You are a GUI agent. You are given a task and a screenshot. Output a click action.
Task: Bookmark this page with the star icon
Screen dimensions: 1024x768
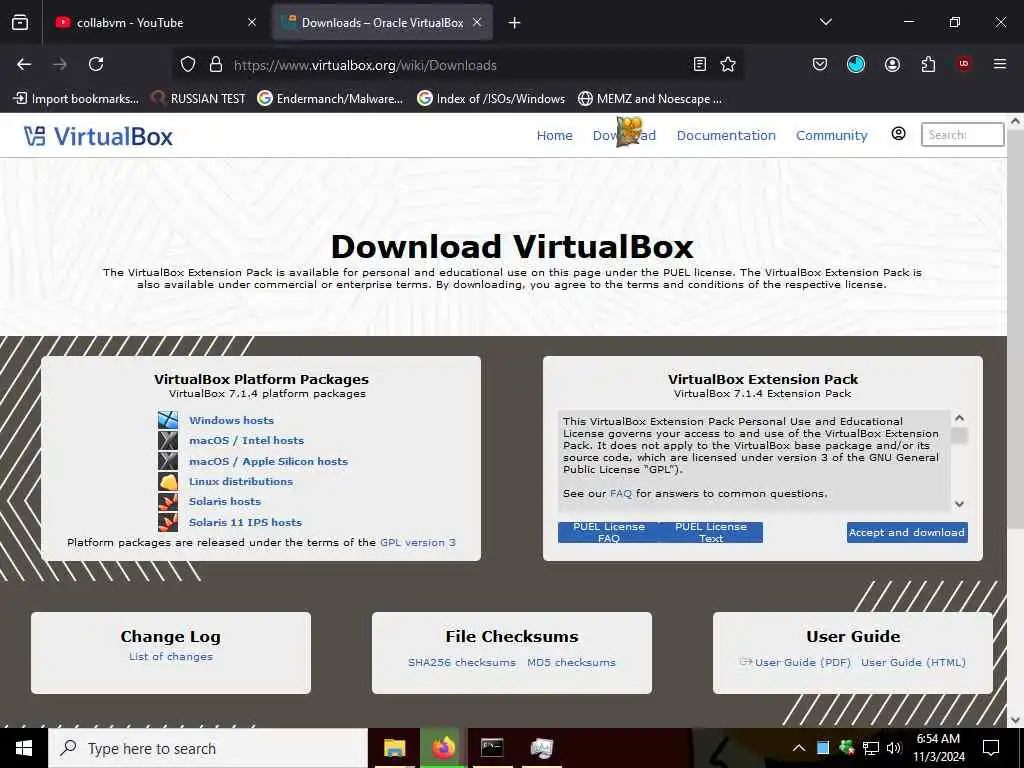point(728,64)
